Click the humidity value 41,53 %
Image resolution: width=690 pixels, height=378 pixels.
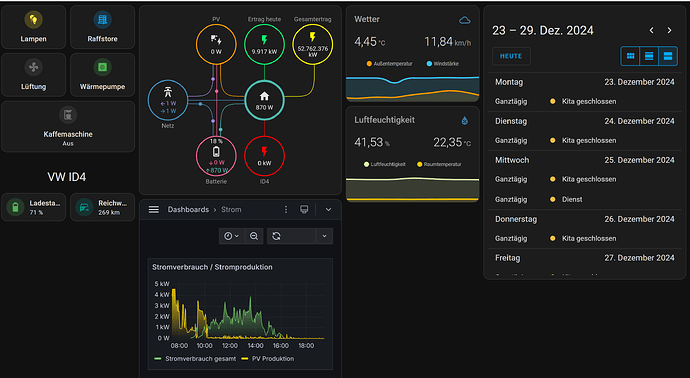tap(372, 143)
